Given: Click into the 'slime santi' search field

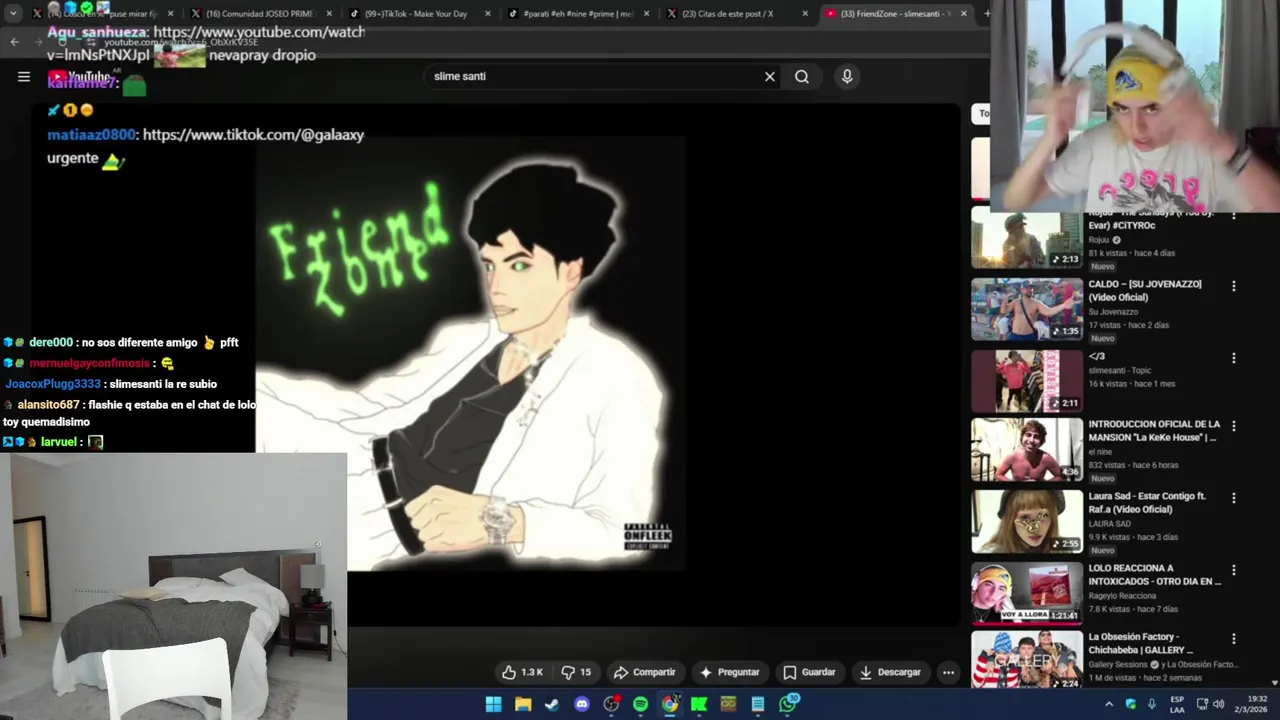Looking at the screenshot, I should pos(590,77).
